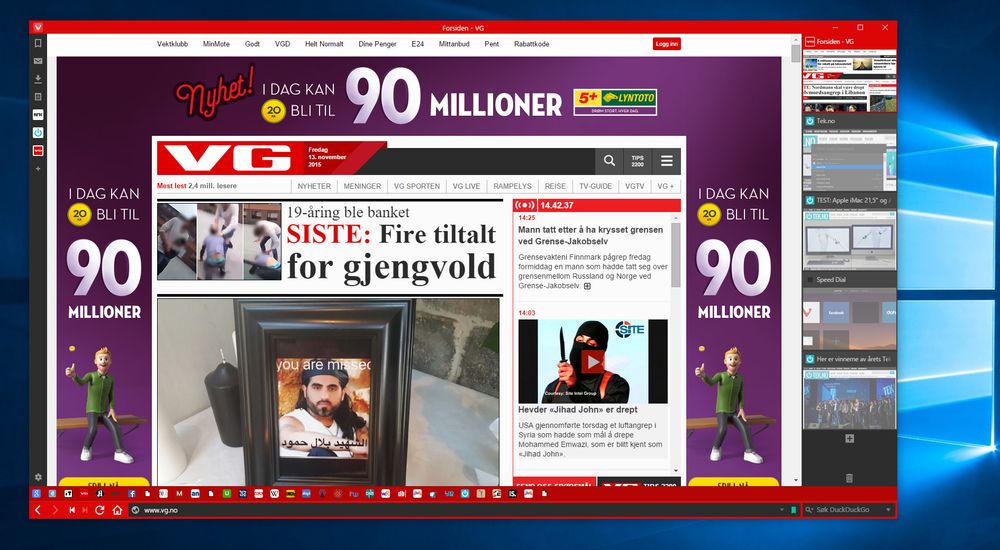This screenshot has height=550, width=1000.
Task: Open the new tab plus button in the tab bar
Action: tap(849, 438)
